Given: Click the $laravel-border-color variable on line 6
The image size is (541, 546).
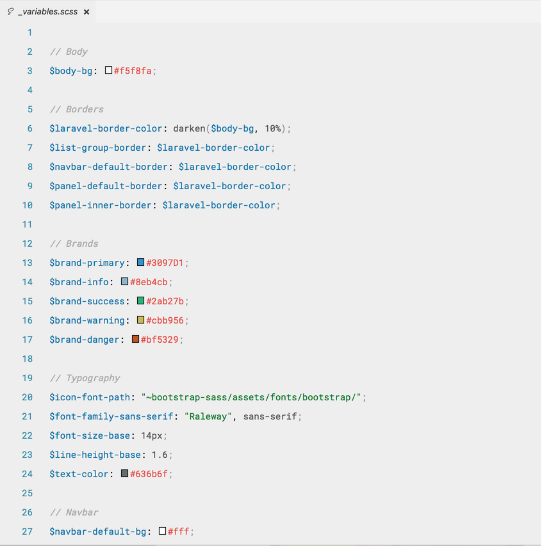Looking at the screenshot, I should click(105, 128).
